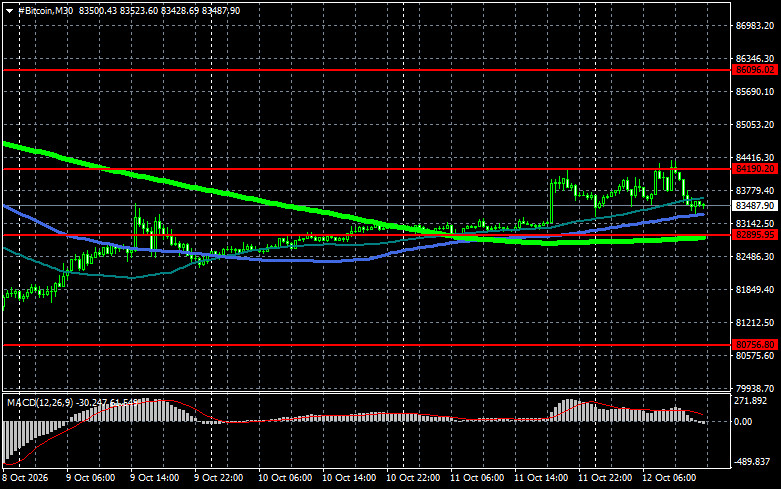Image resolution: width=781 pixels, height=489 pixels.
Task: Click the 83779.40 price scale value
Action: coord(755,191)
